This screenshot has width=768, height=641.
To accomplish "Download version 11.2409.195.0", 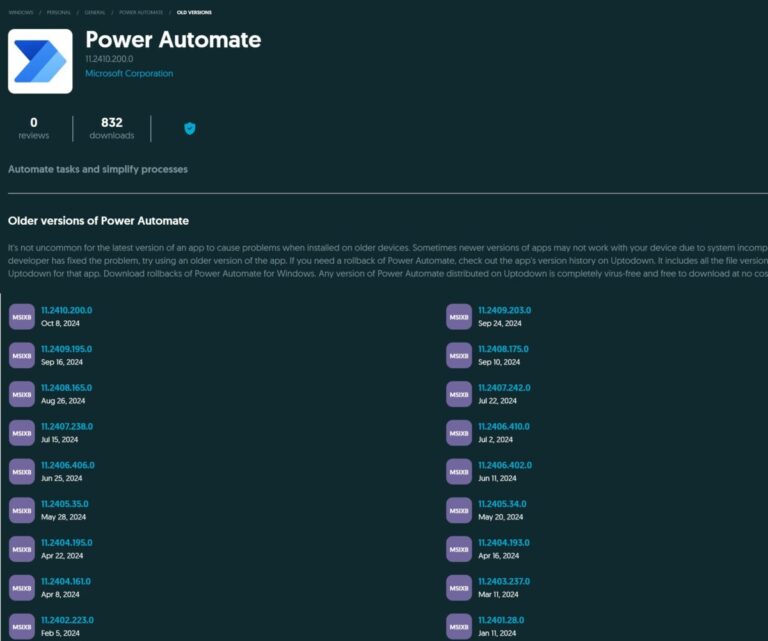I will 66,349.
